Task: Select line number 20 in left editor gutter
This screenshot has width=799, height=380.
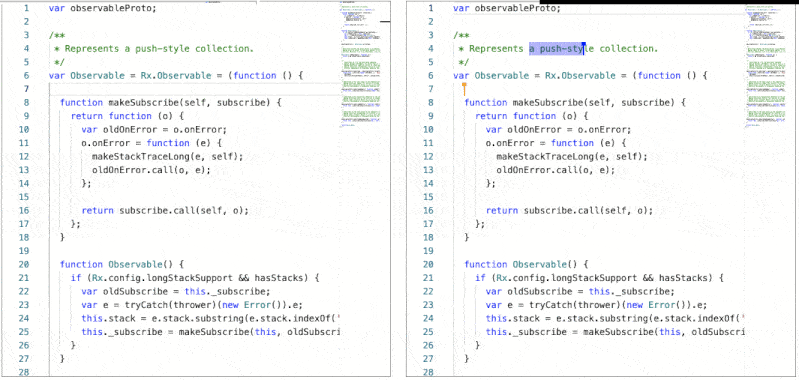Action: point(23,264)
